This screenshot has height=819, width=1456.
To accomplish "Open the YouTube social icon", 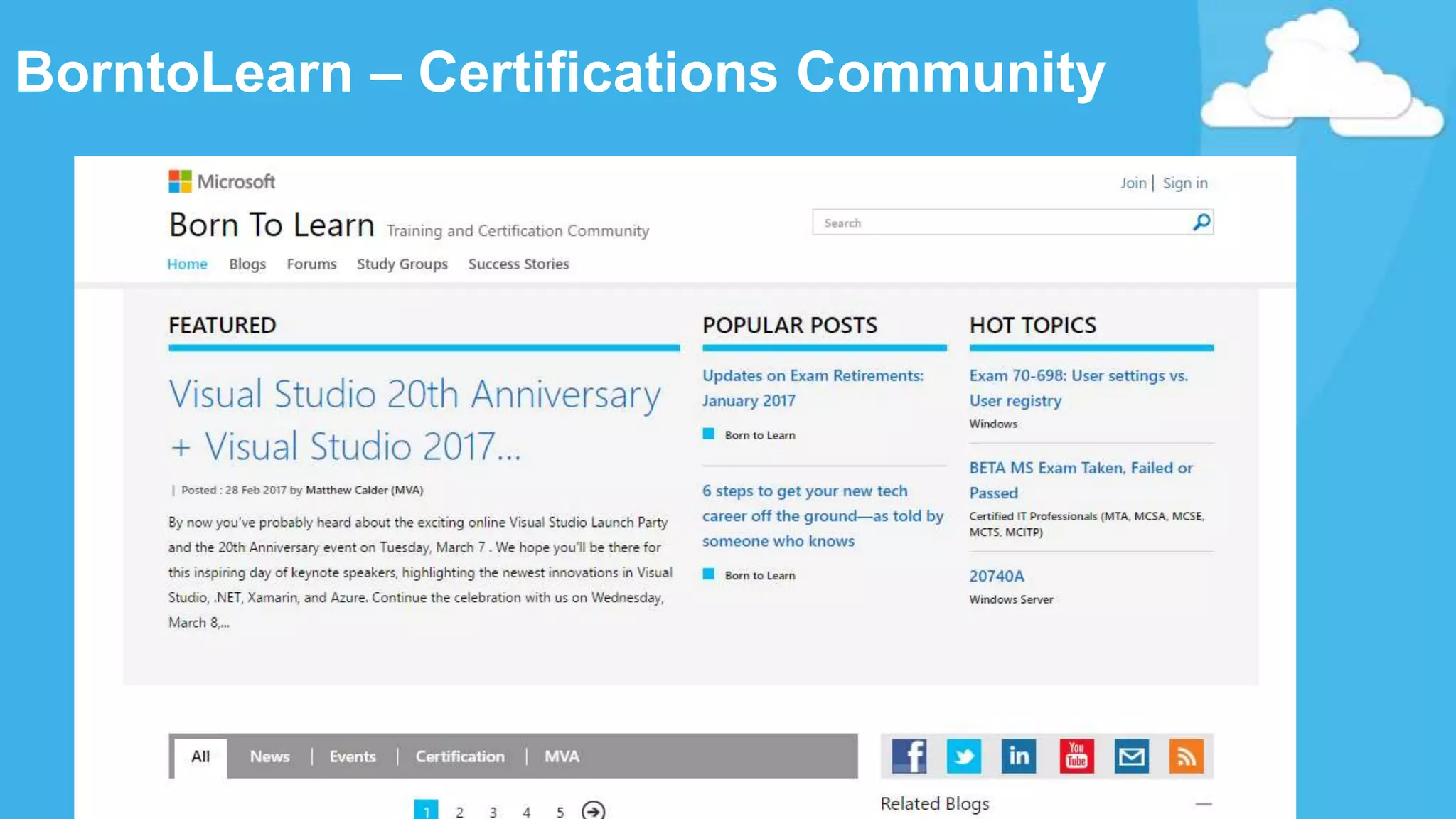I will coord(1076,756).
